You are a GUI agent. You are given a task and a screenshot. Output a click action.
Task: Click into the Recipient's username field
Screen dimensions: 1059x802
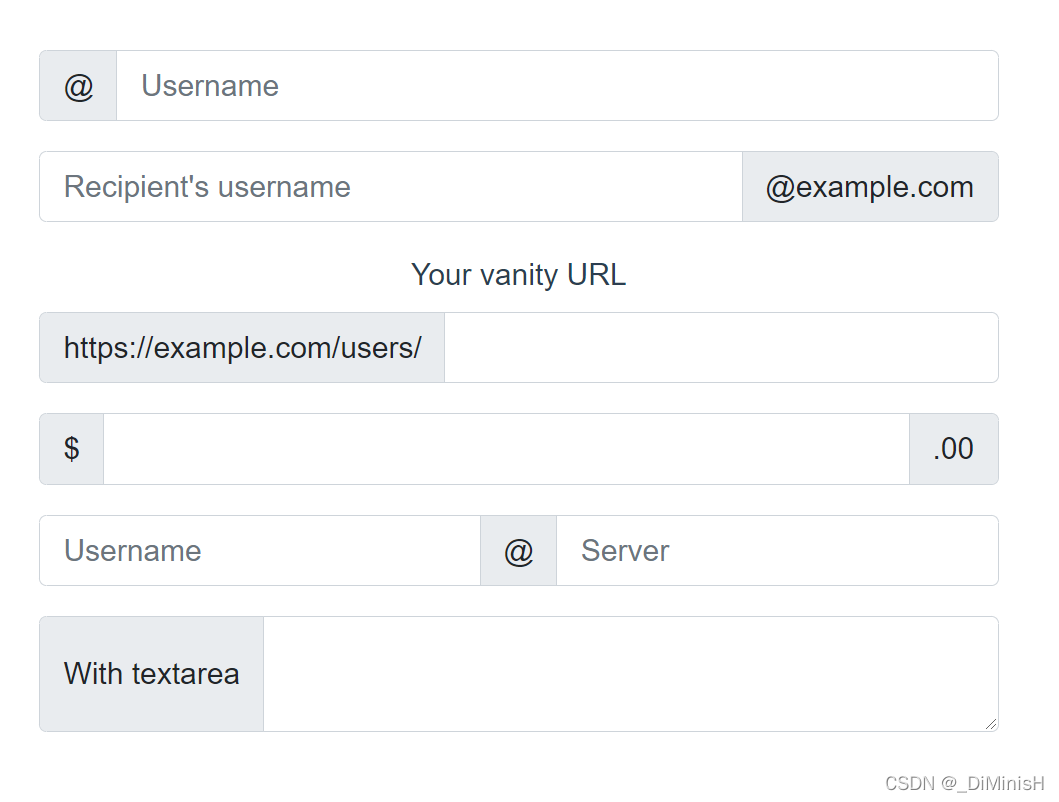click(390, 187)
